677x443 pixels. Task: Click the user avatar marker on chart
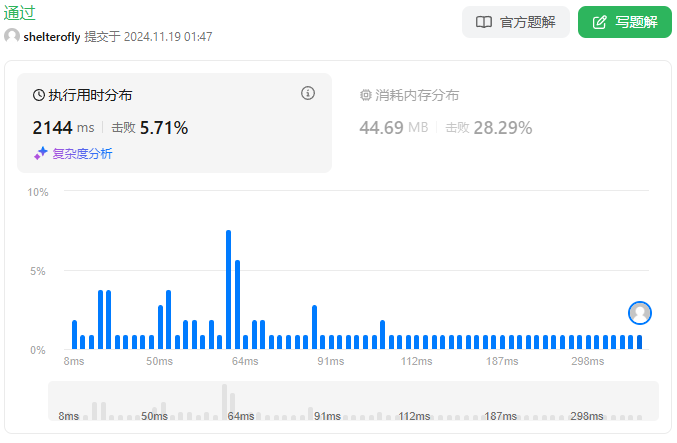point(640,313)
